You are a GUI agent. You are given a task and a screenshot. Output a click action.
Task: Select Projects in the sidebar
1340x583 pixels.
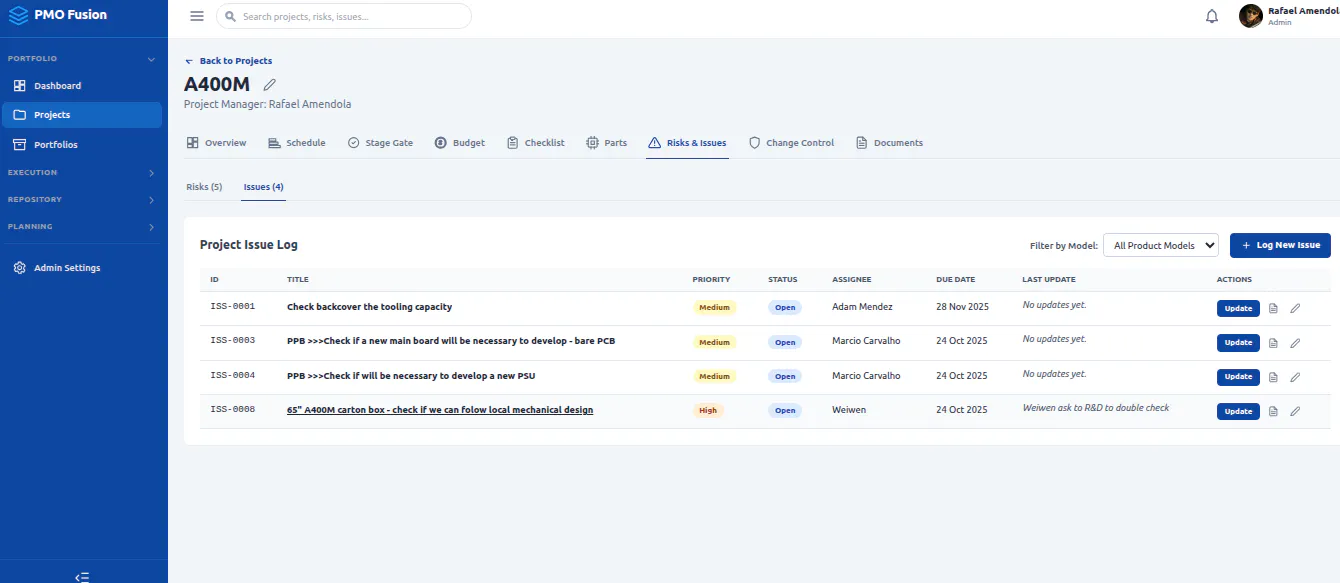tap(82, 115)
